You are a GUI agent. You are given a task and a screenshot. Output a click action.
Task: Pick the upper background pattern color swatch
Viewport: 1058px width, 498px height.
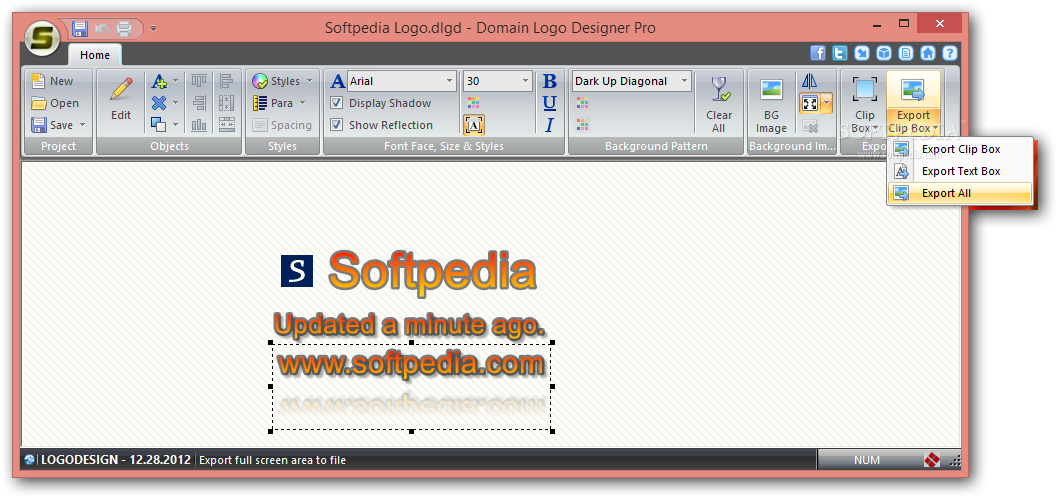point(582,103)
